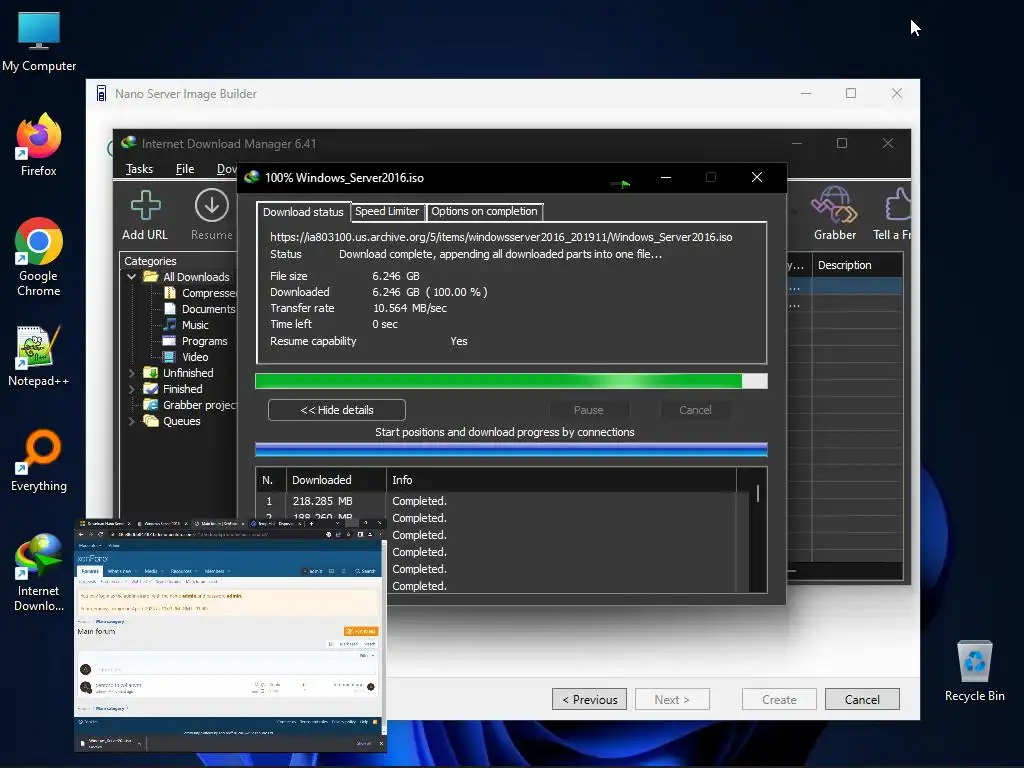Click the green download progress bar
Screen dimensions: 1024x768
pos(511,381)
